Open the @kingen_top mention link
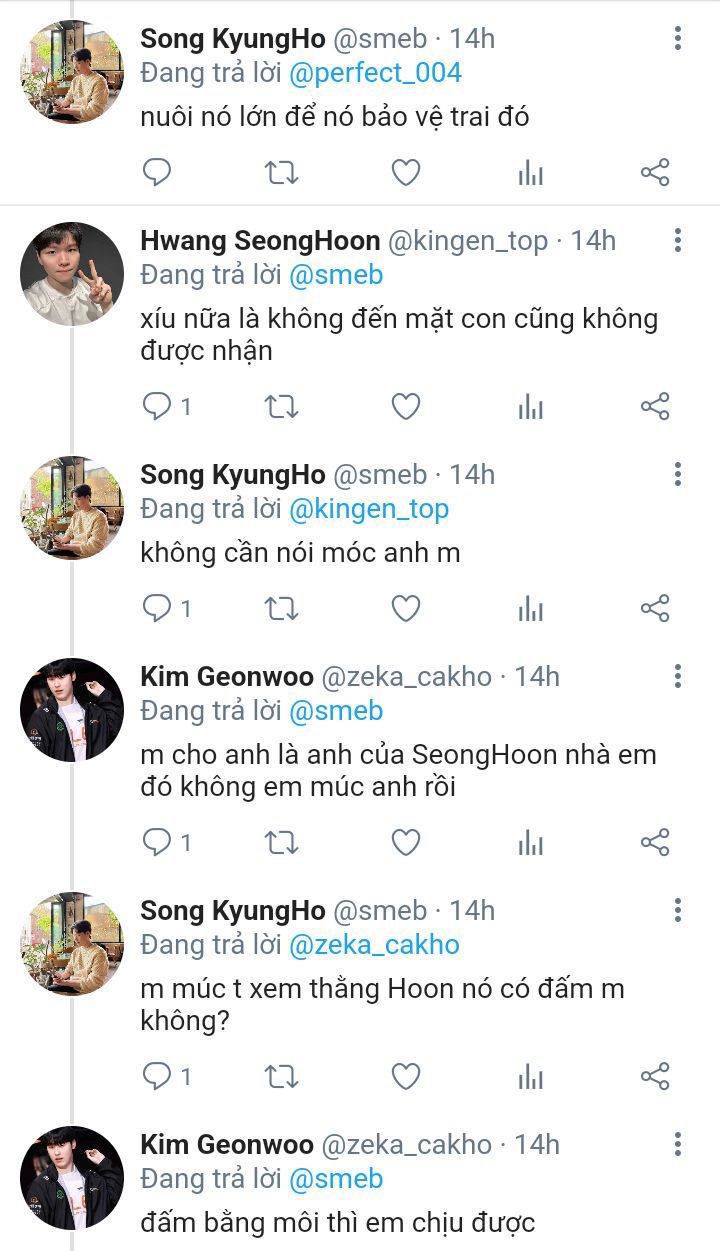The width and height of the screenshot is (720, 1251). click(368, 509)
